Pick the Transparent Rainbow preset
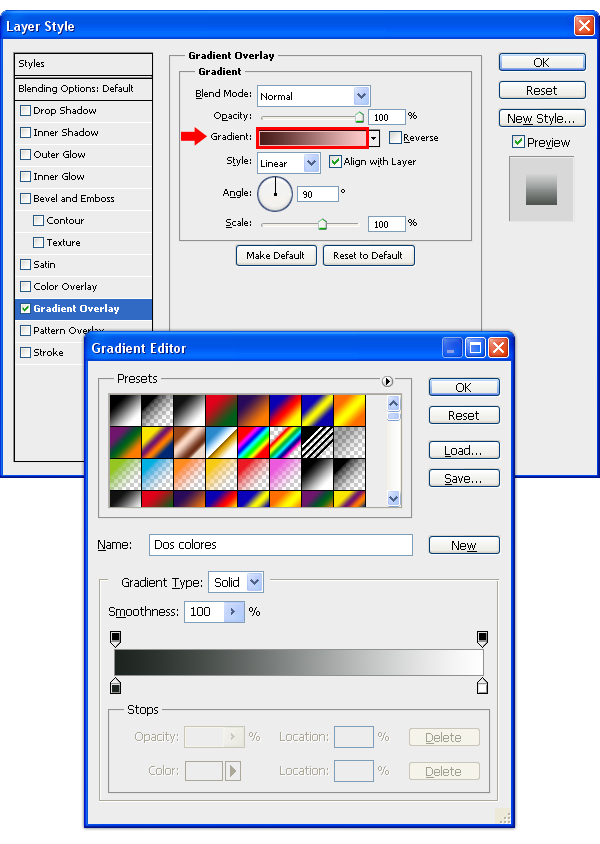This screenshot has height=844, width=600. click(x=285, y=442)
